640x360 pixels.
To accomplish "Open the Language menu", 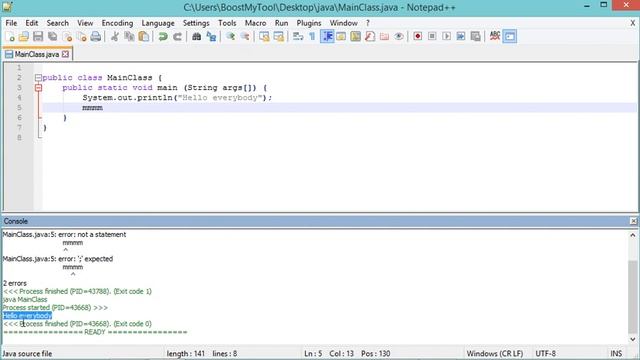I will (158, 23).
